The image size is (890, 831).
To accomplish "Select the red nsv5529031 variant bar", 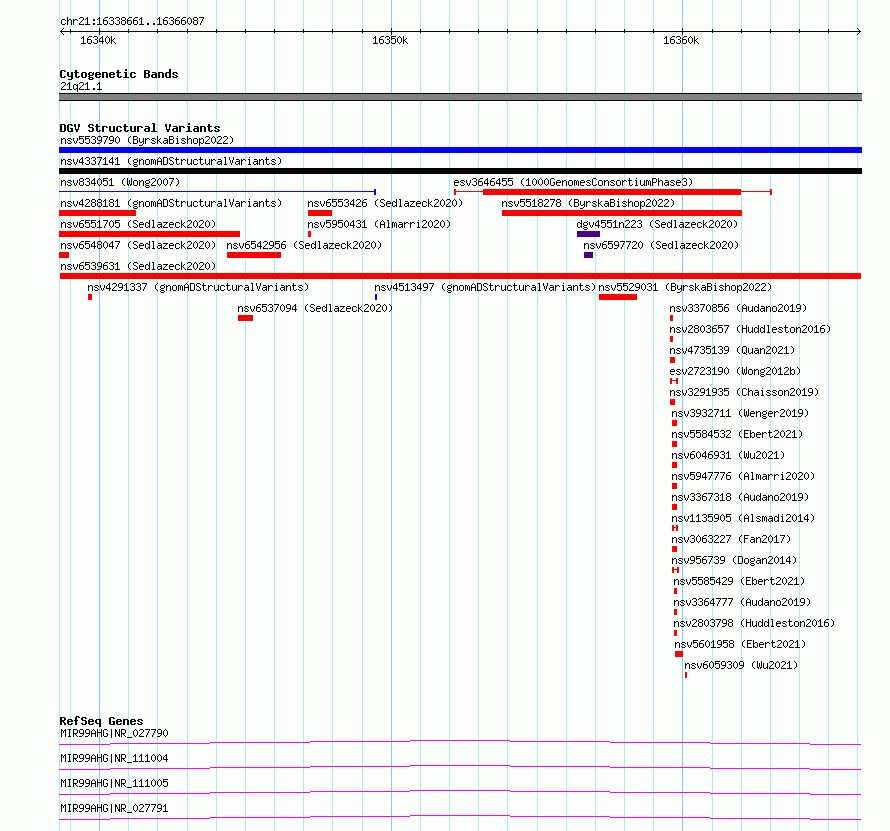I will (618, 297).
